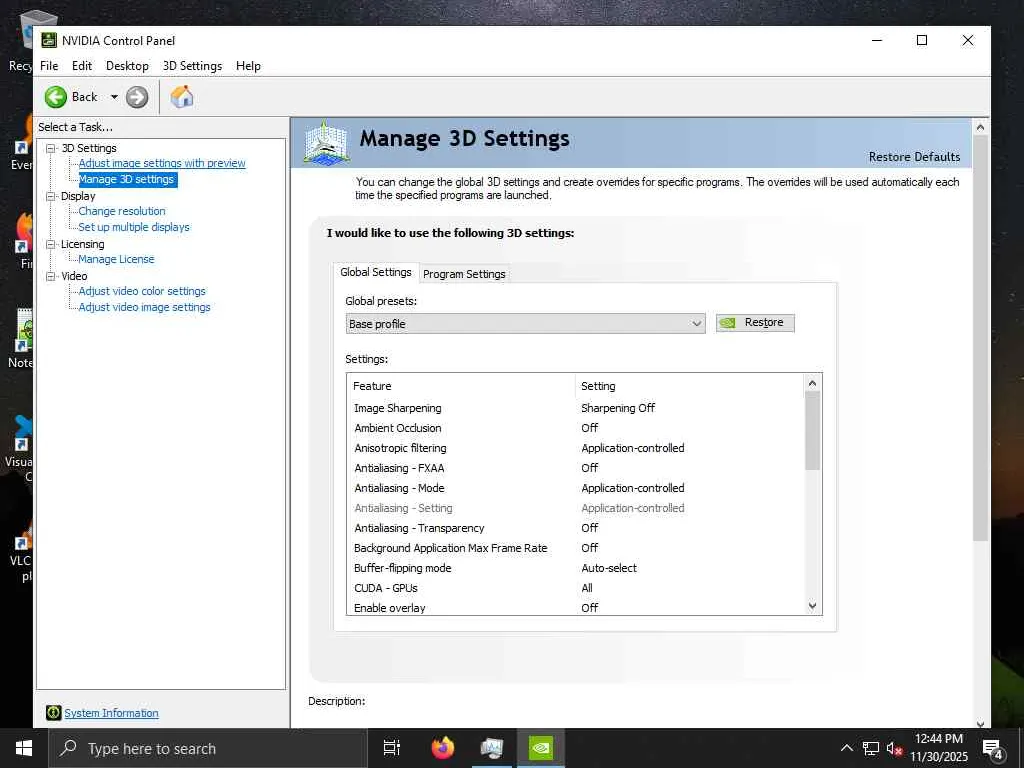Click the settings list scrollbar thumb
The width and height of the screenshot is (1024, 768).
[812, 431]
